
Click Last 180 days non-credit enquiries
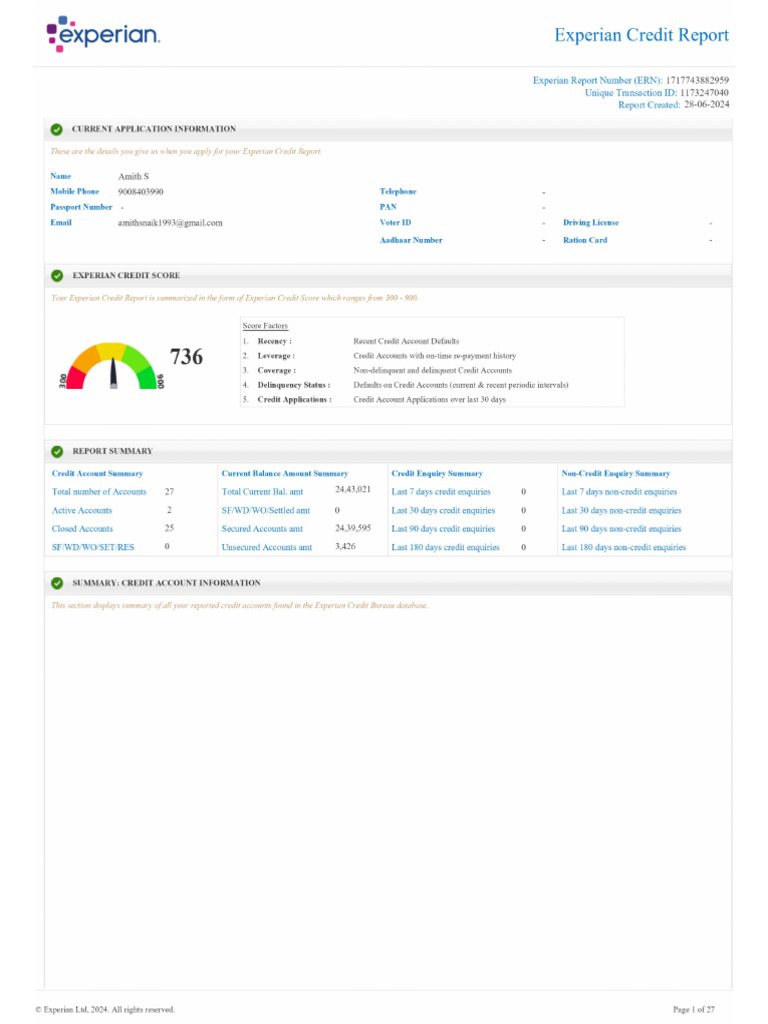tap(624, 547)
